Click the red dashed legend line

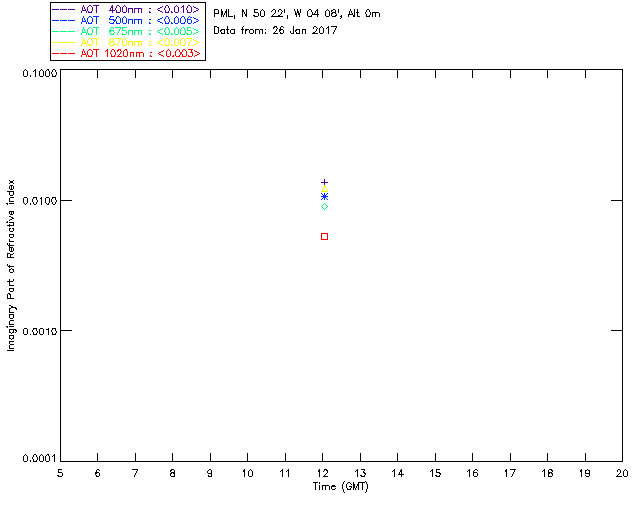(64, 53)
